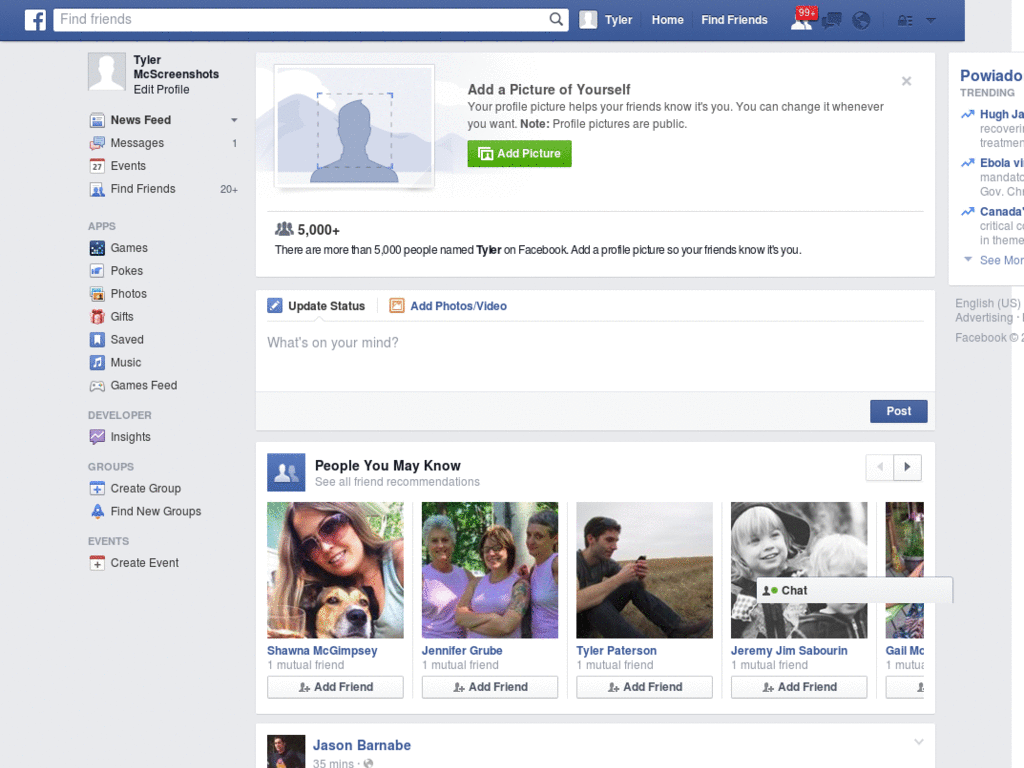This screenshot has height=768, width=1024.
Task: Open Music in sidebar
Action: 125,362
